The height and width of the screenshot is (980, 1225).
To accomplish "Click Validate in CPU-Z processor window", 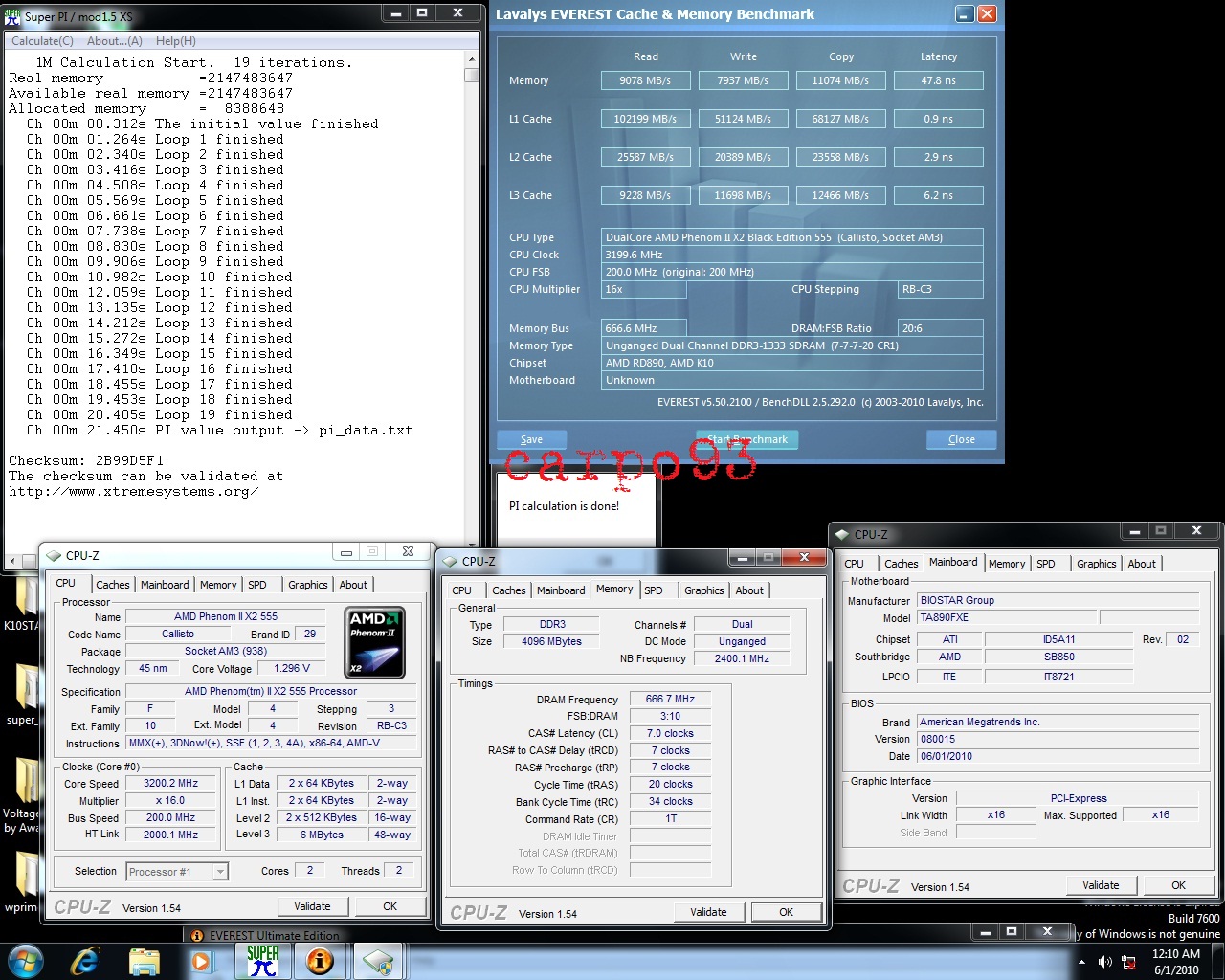I will click(312, 906).
